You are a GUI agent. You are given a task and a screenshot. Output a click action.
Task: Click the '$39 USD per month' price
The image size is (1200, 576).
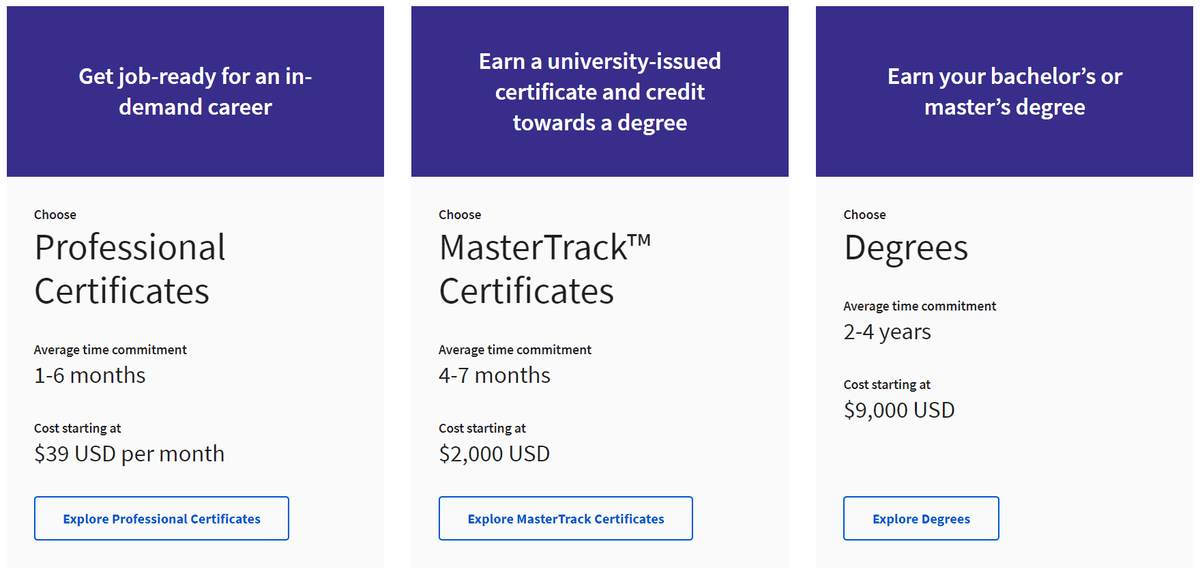[x=129, y=454]
